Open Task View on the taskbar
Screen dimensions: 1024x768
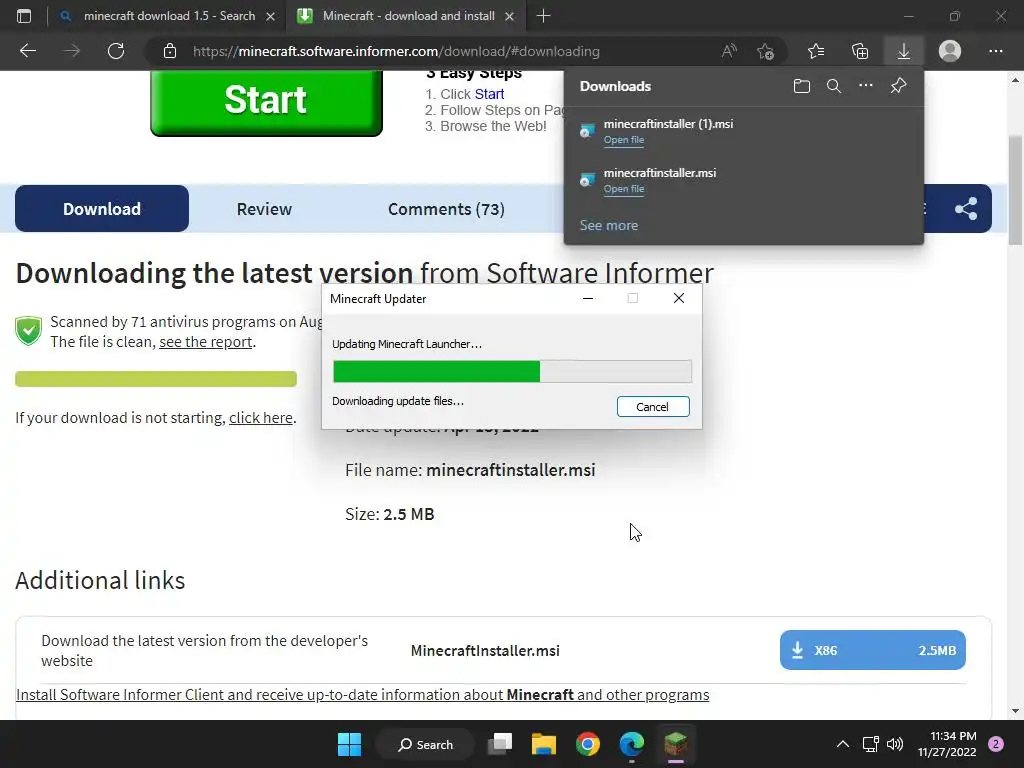[501, 744]
